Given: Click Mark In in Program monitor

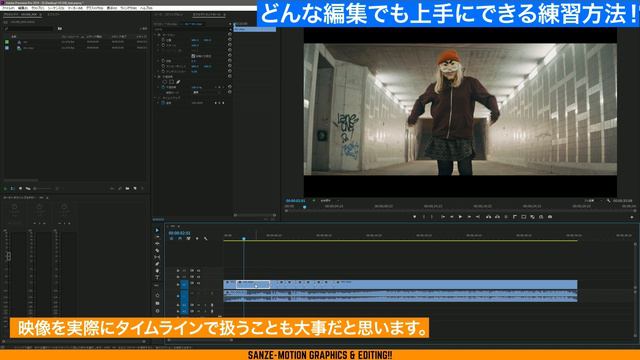Looking at the screenshot, I should click(424, 217).
